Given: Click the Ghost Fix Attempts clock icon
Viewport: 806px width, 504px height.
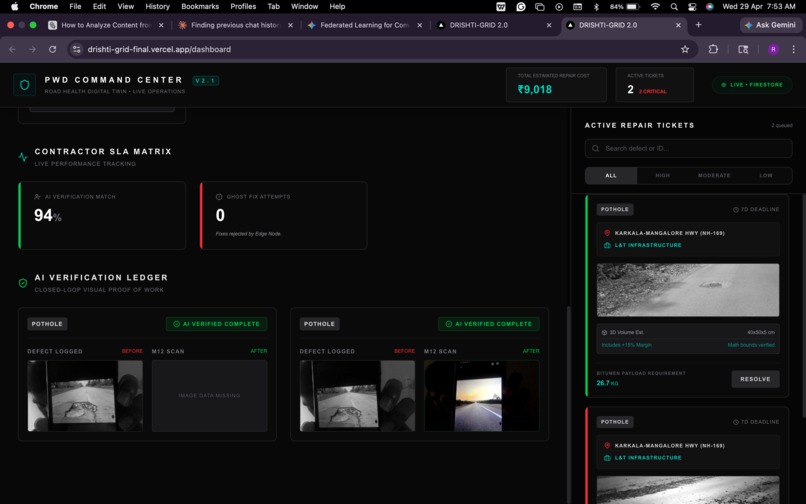Looking at the screenshot, I should point(219,196).
